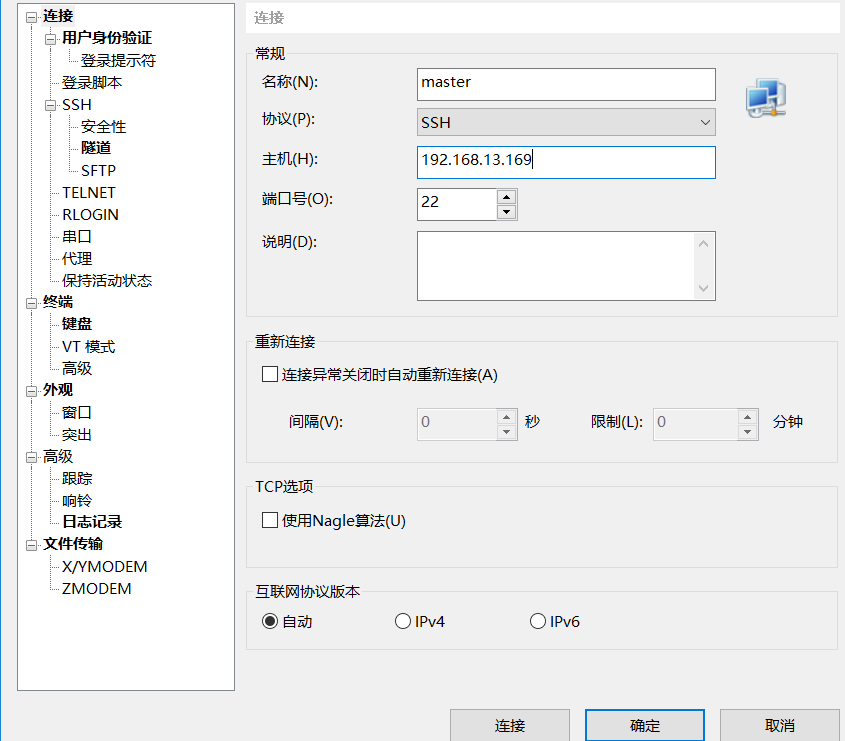
Task: Collapse the 文件传输 tree branch
Action: (29, 543)
